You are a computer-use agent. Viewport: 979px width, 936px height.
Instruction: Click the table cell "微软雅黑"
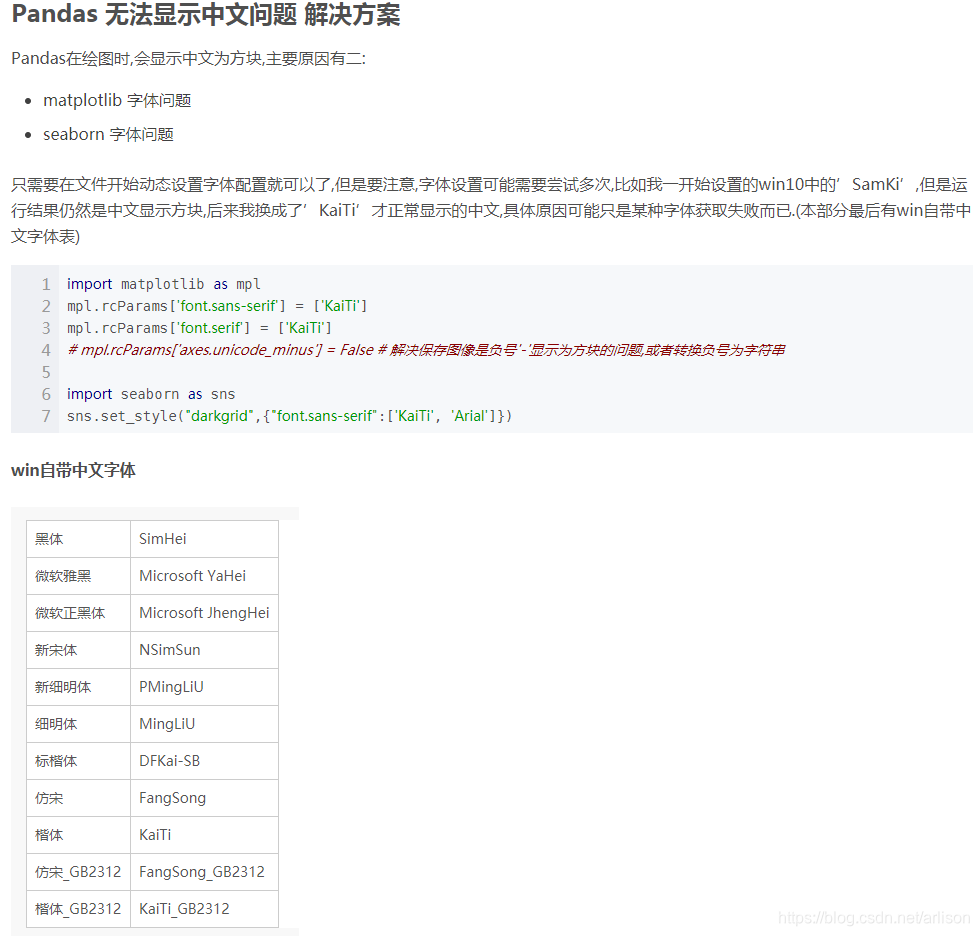pyautogui.click(x=78, y=576)
